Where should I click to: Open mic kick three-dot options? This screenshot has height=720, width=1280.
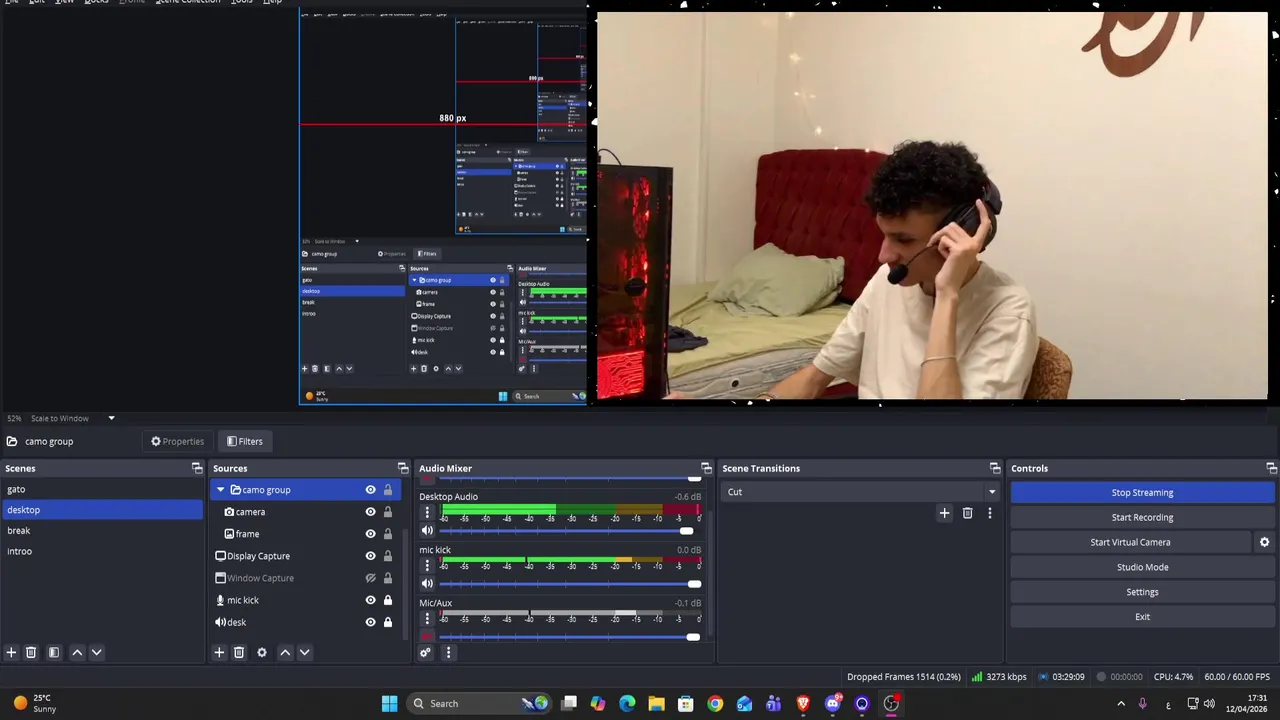point(427,566)
